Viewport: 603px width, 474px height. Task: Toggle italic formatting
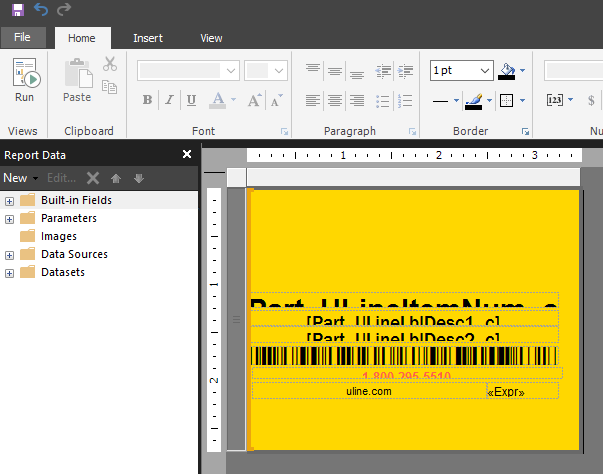tap(170, 100)
